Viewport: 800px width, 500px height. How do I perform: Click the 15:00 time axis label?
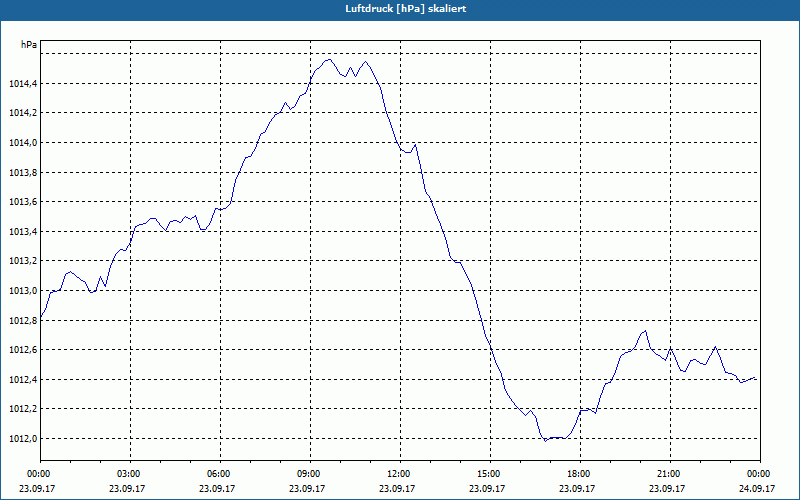point(490,474)
